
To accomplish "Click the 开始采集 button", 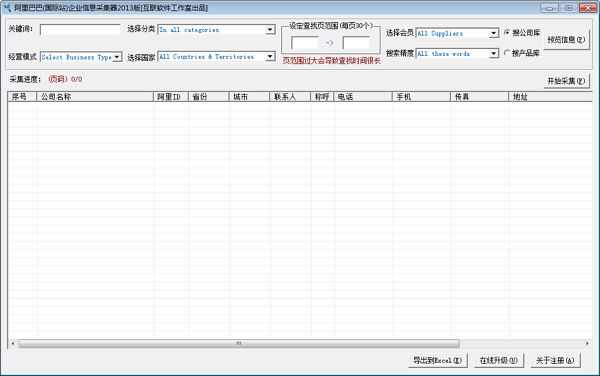I will pyautogui.click(x=566, y=81).
